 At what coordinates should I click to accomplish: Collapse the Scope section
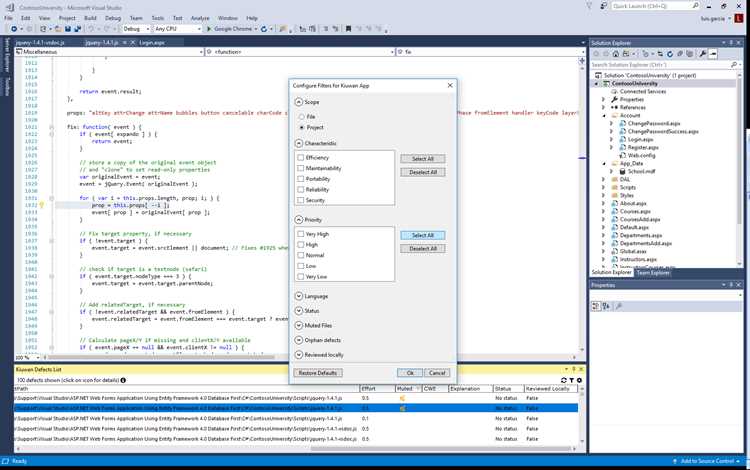click(299, 102)
